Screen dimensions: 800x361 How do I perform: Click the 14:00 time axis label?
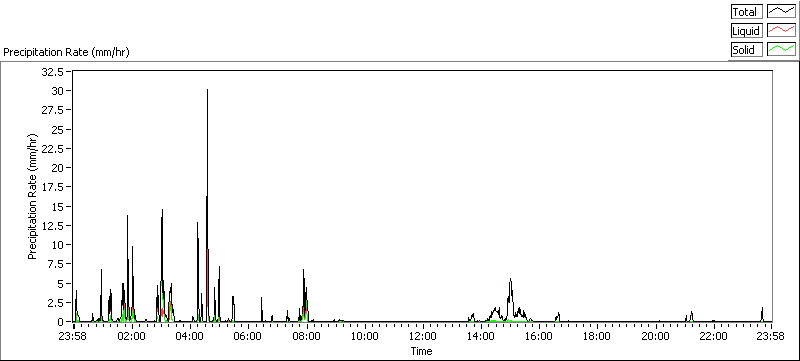point(481,336)
